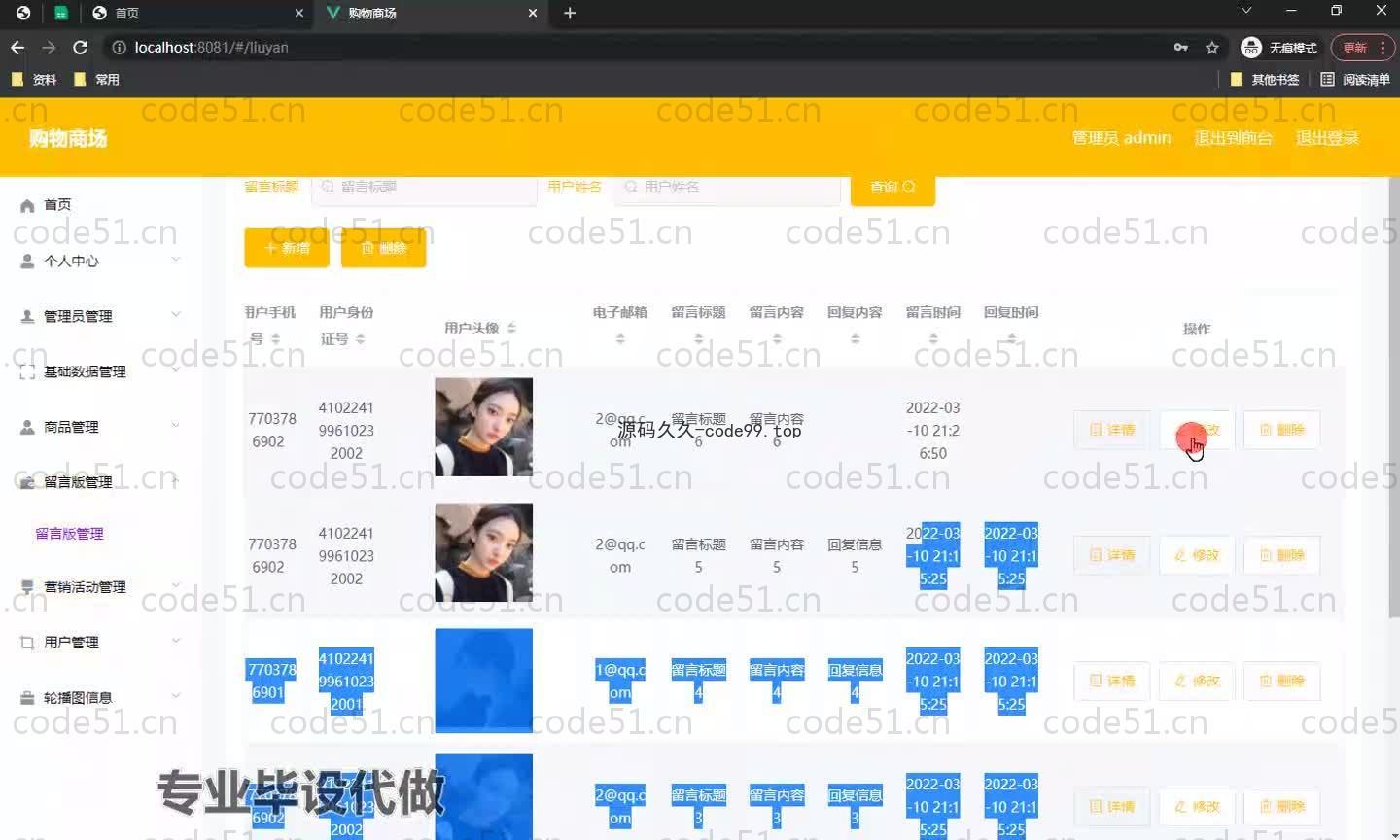The width and height of the screenshot is (1400, 840).
Task: Open 其他书签 bookmarks folder
Action: (1265, 79)
